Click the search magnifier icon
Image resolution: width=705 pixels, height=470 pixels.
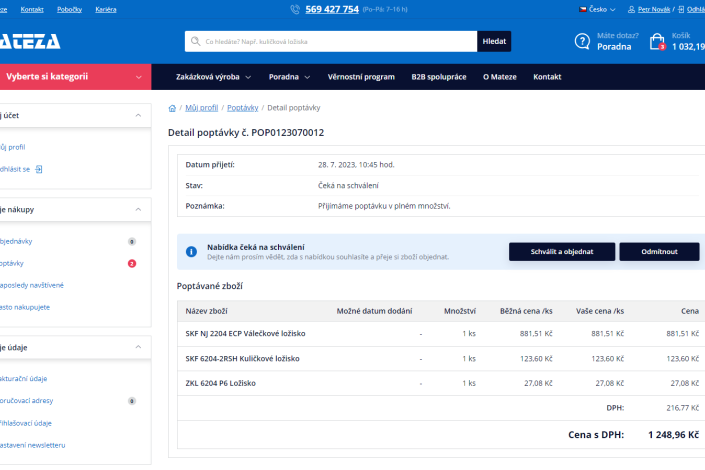tap(196, 41)
